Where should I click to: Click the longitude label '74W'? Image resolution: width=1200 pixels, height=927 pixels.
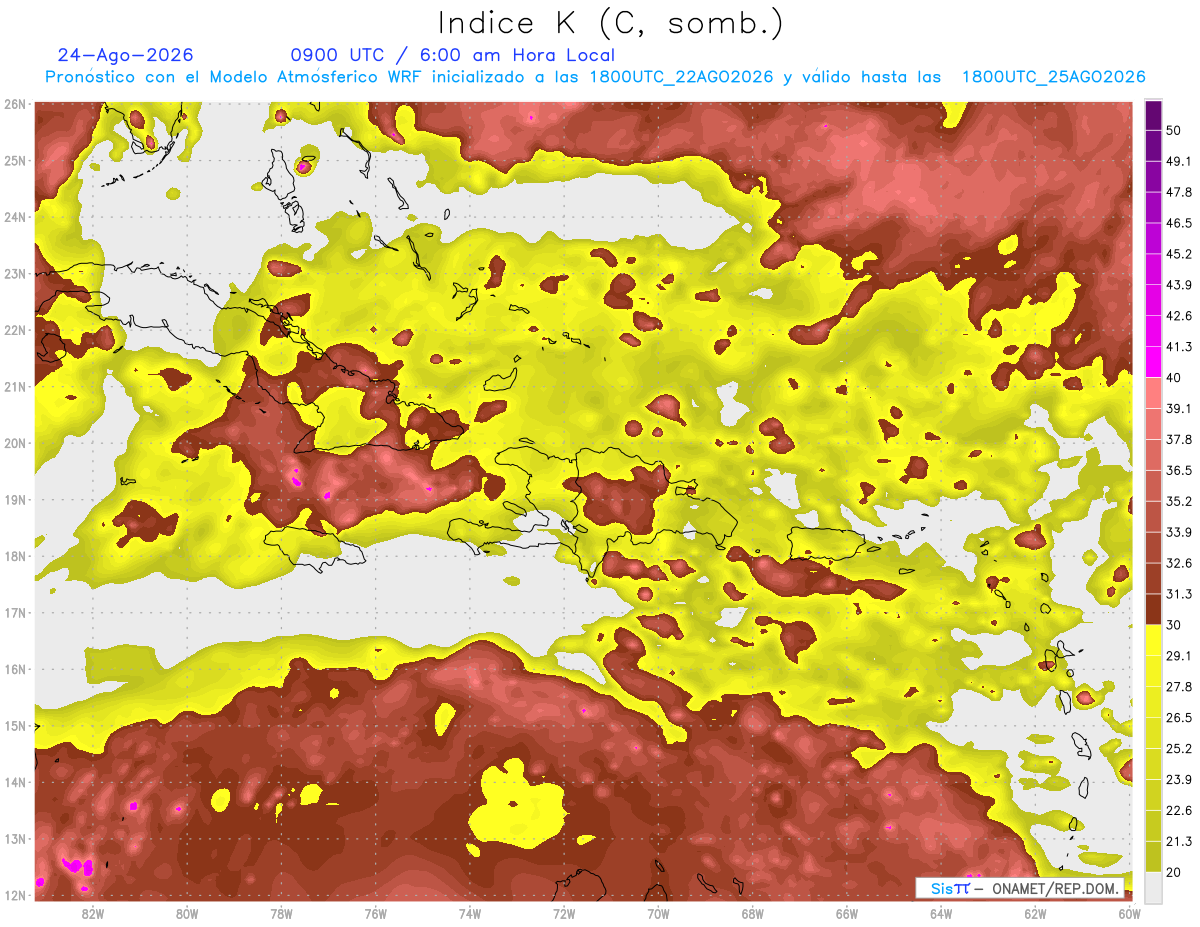click(x=469, y=913)
